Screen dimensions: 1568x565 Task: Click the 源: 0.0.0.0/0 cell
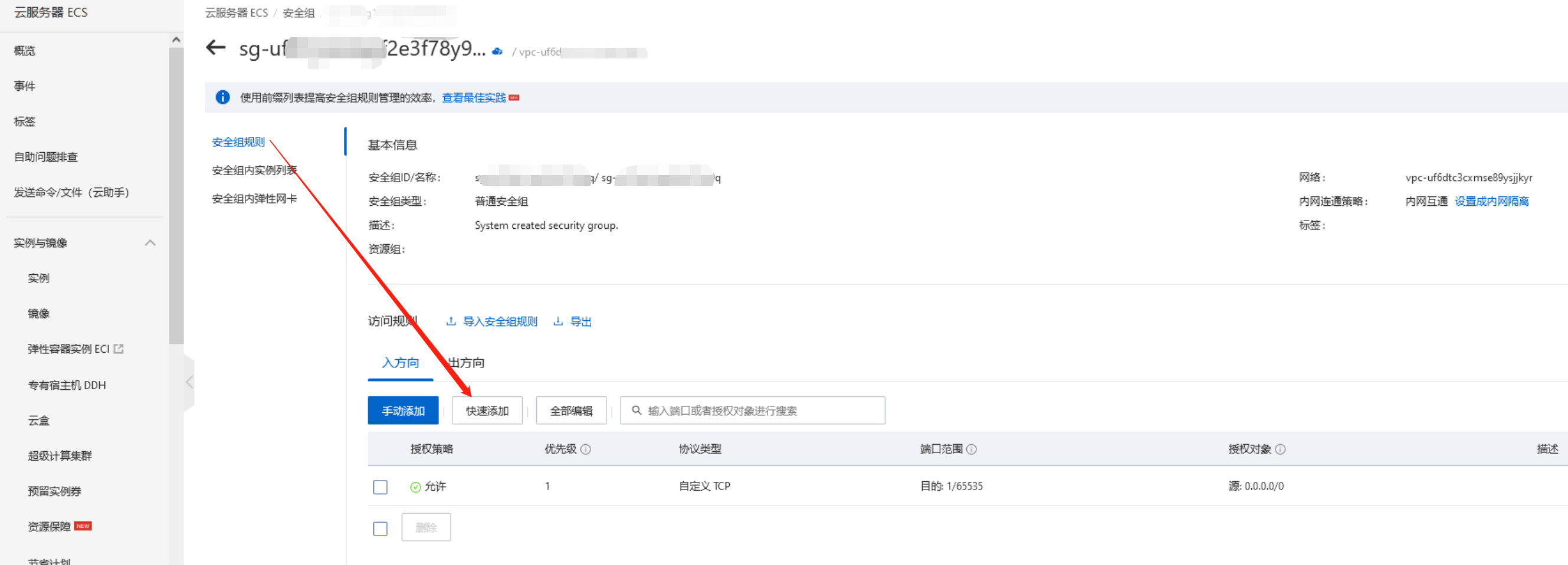[x=1256, y=487]
